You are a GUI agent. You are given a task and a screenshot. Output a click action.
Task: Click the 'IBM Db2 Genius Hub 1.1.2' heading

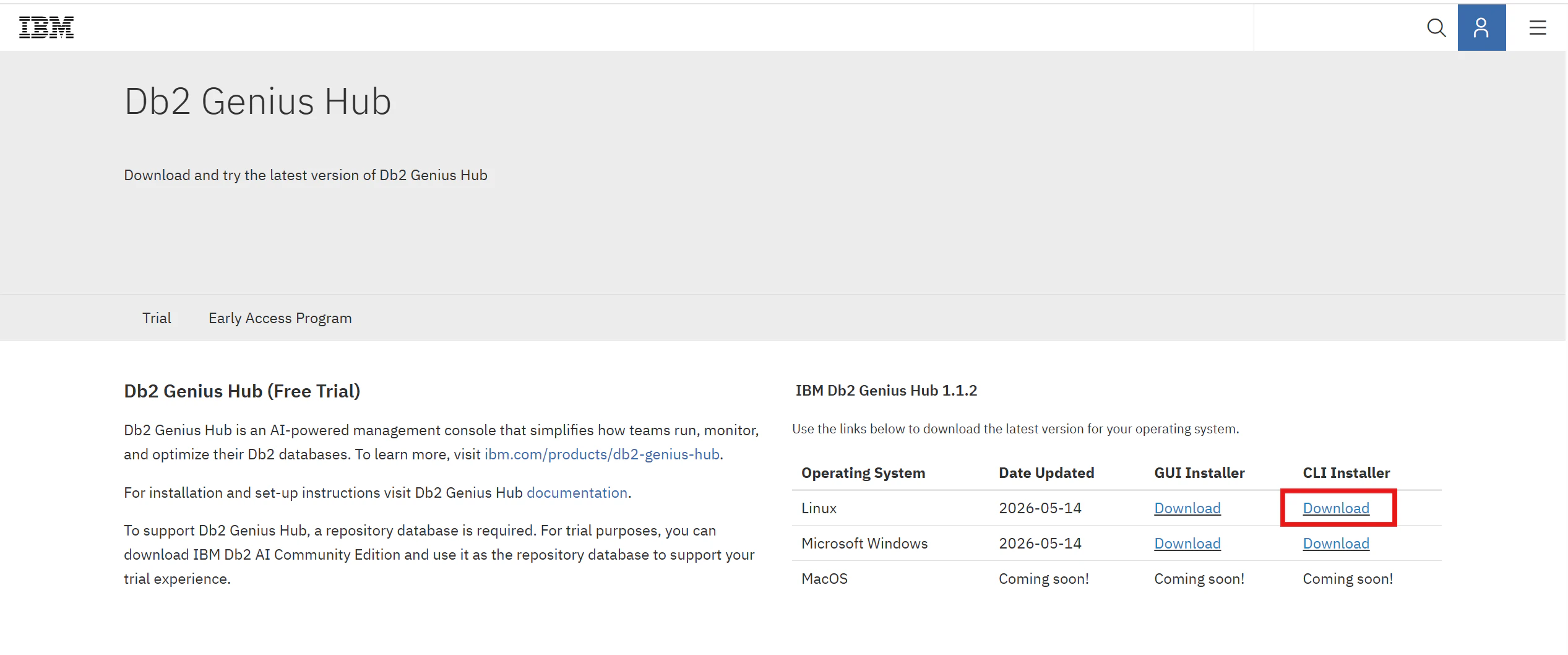pyautogui.click(x=886, y=391)
